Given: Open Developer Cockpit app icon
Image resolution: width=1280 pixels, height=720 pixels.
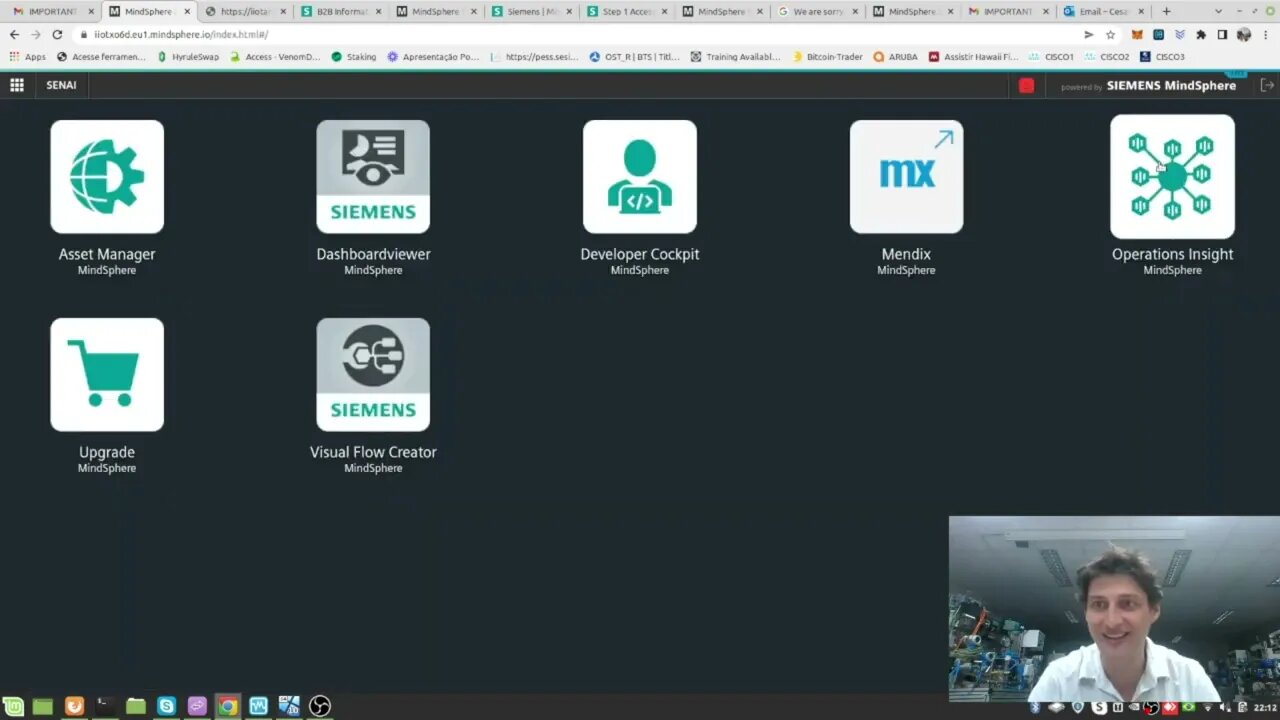Looking at the screenshot, I should tap(640, 177).
